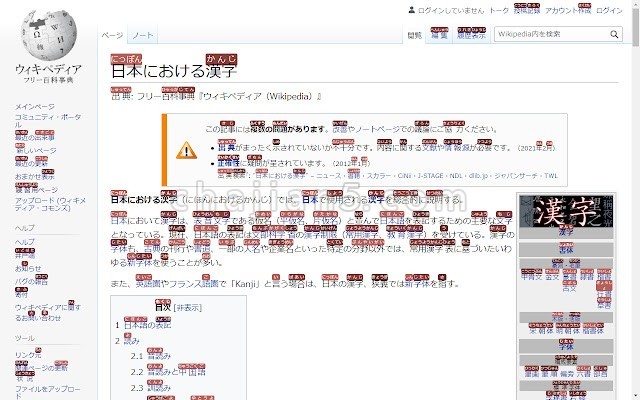640x400 pixels.
Task: Open 六書 link in infobox
Action: click(584, 373)
